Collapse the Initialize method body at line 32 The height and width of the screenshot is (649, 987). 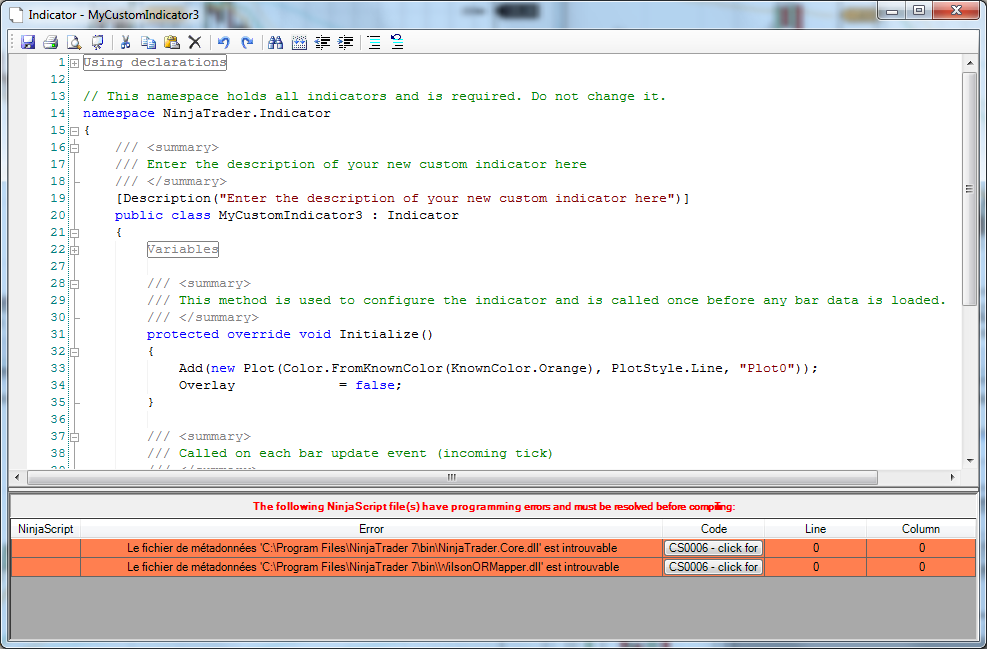(74, 352)
